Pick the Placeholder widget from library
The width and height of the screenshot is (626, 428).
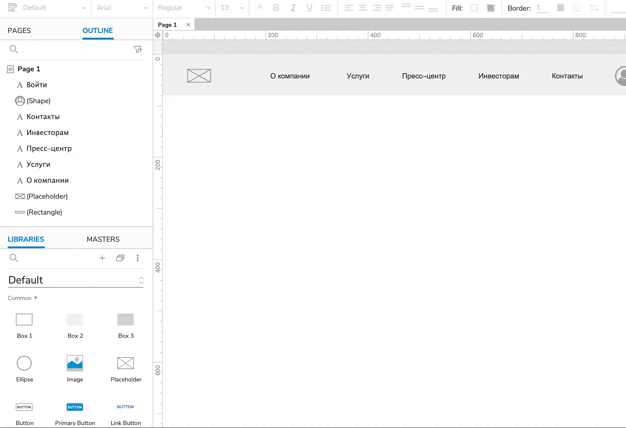click(126, 369)
